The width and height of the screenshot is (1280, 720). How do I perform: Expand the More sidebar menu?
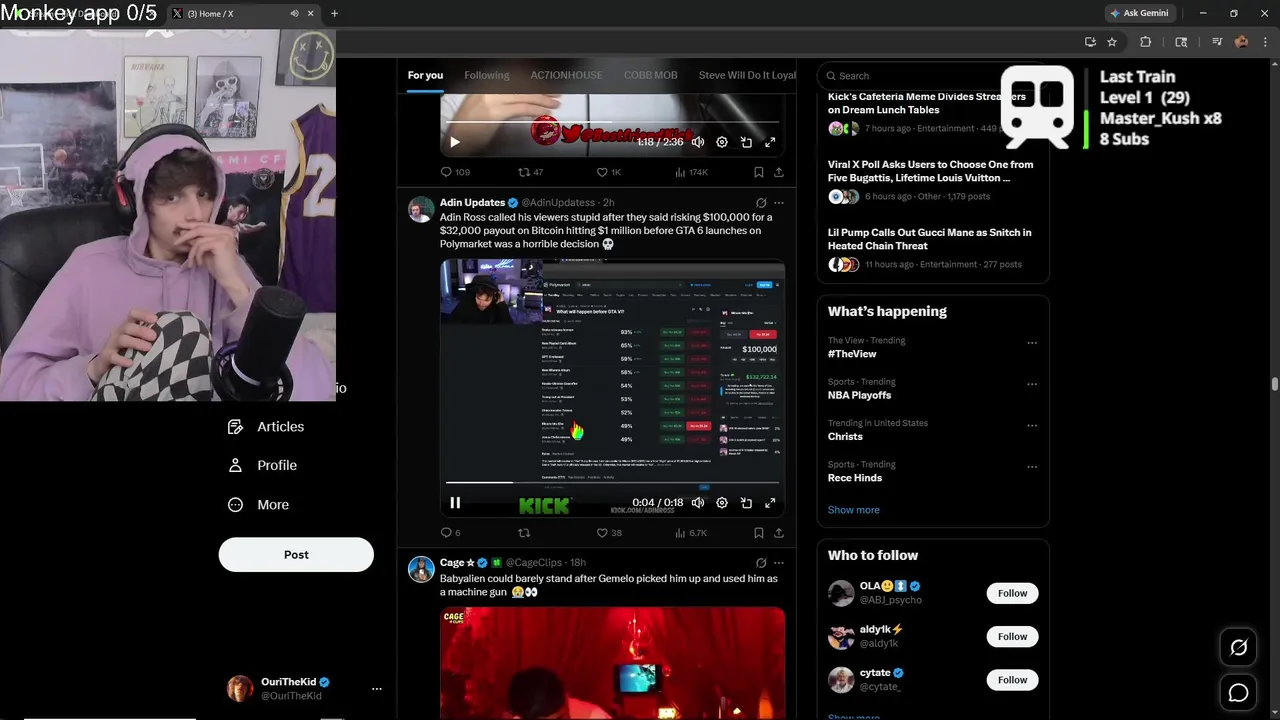[259, 505]
